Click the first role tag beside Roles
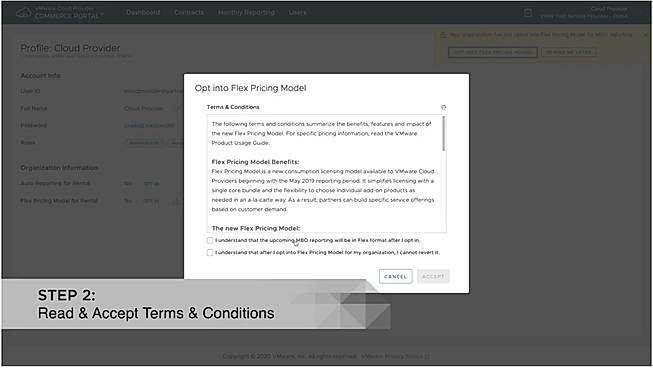 coord(145,143)
